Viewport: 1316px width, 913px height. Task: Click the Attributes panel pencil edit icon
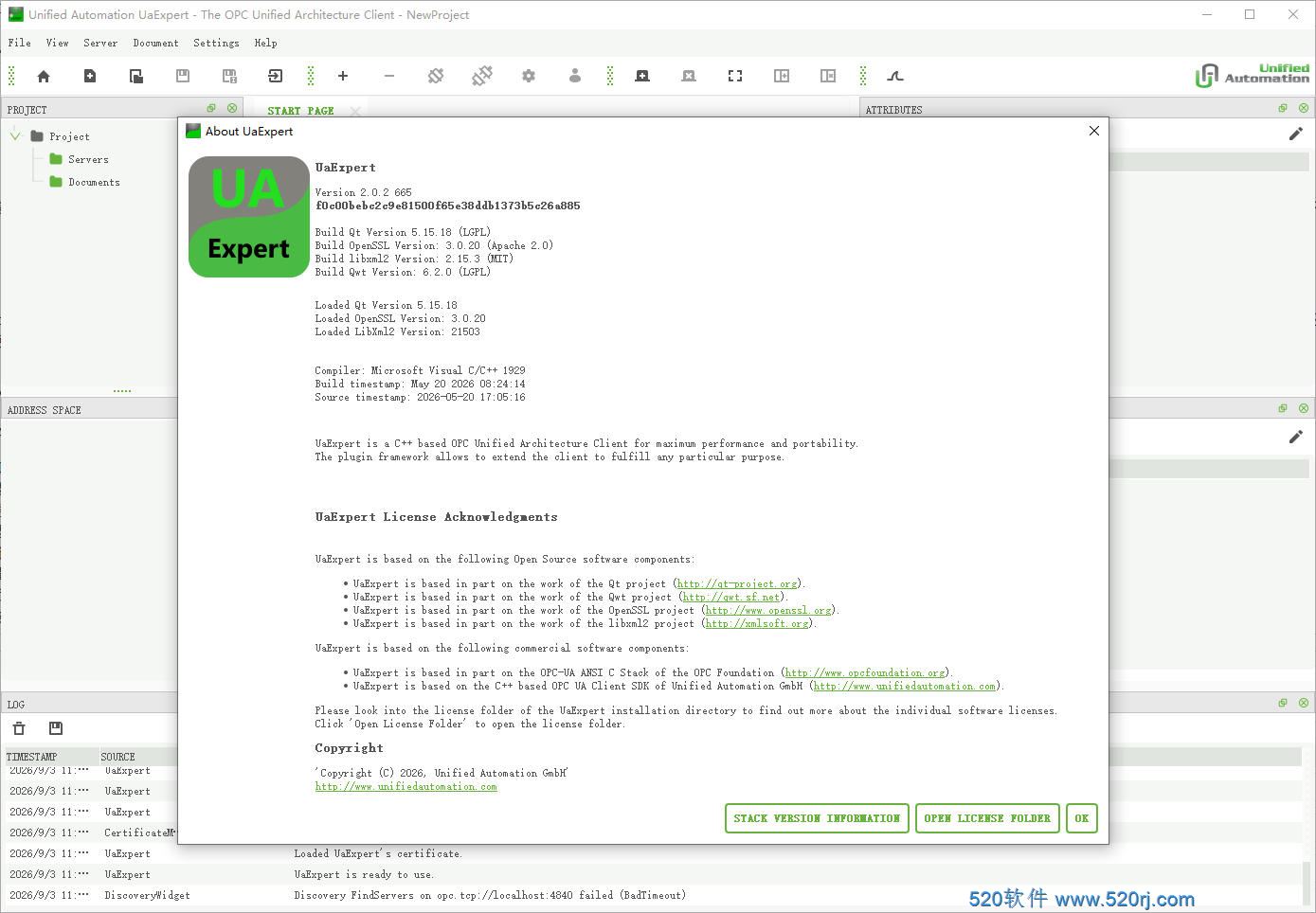pos(1295,134)
